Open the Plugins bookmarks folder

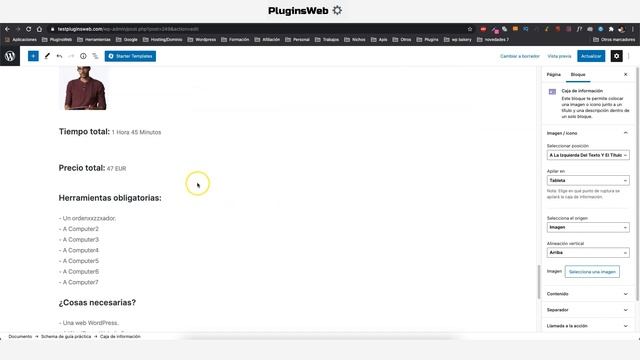[x=427, y=40]
